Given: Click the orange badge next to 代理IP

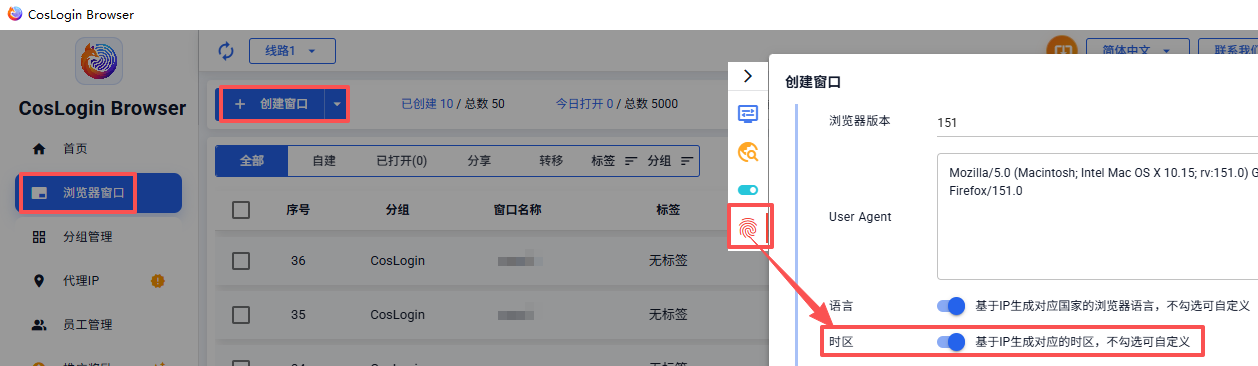Looking at the screenshot, I should tap(157, 280).
